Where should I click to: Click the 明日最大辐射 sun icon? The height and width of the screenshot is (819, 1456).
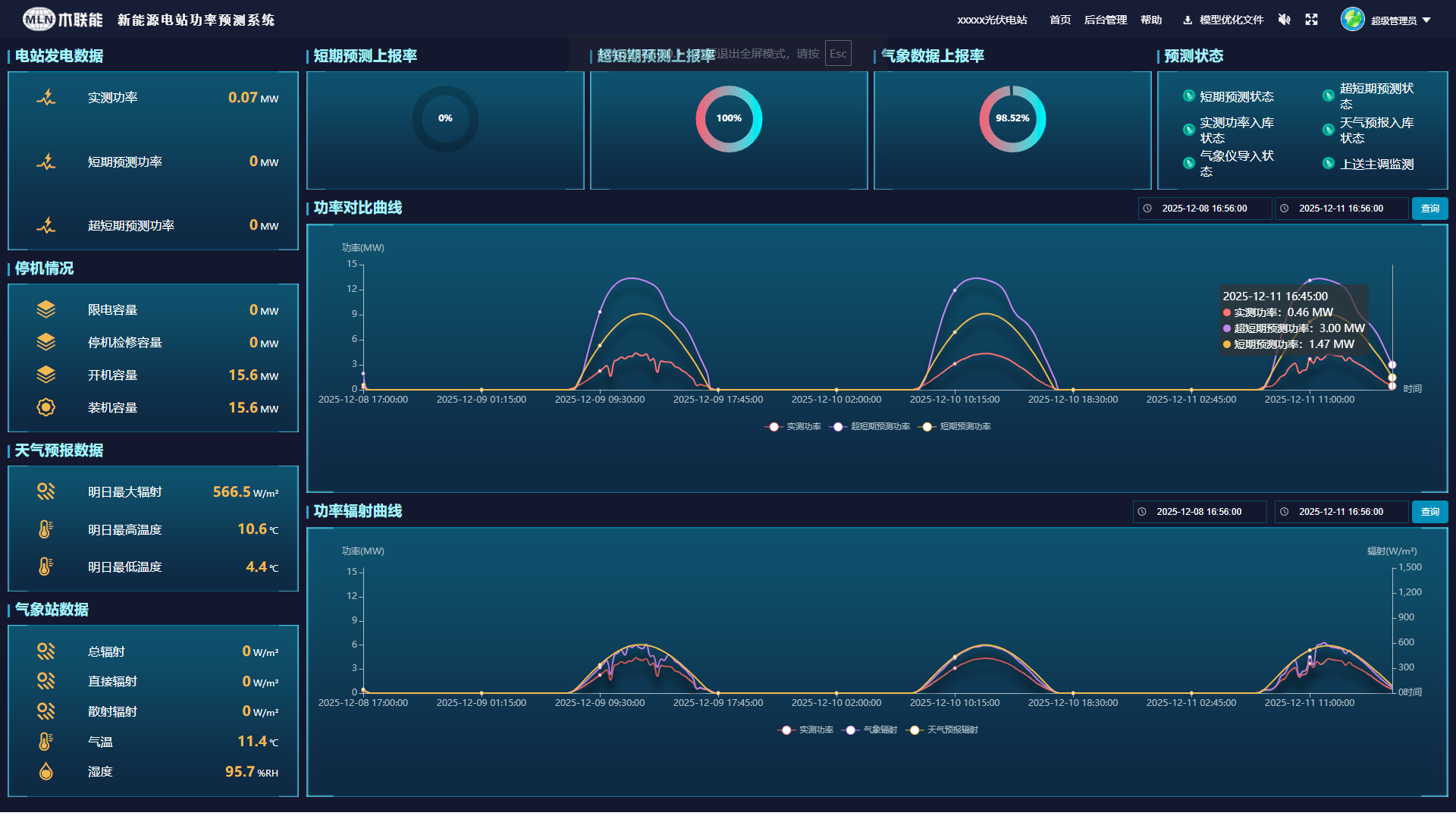point(46,491)
